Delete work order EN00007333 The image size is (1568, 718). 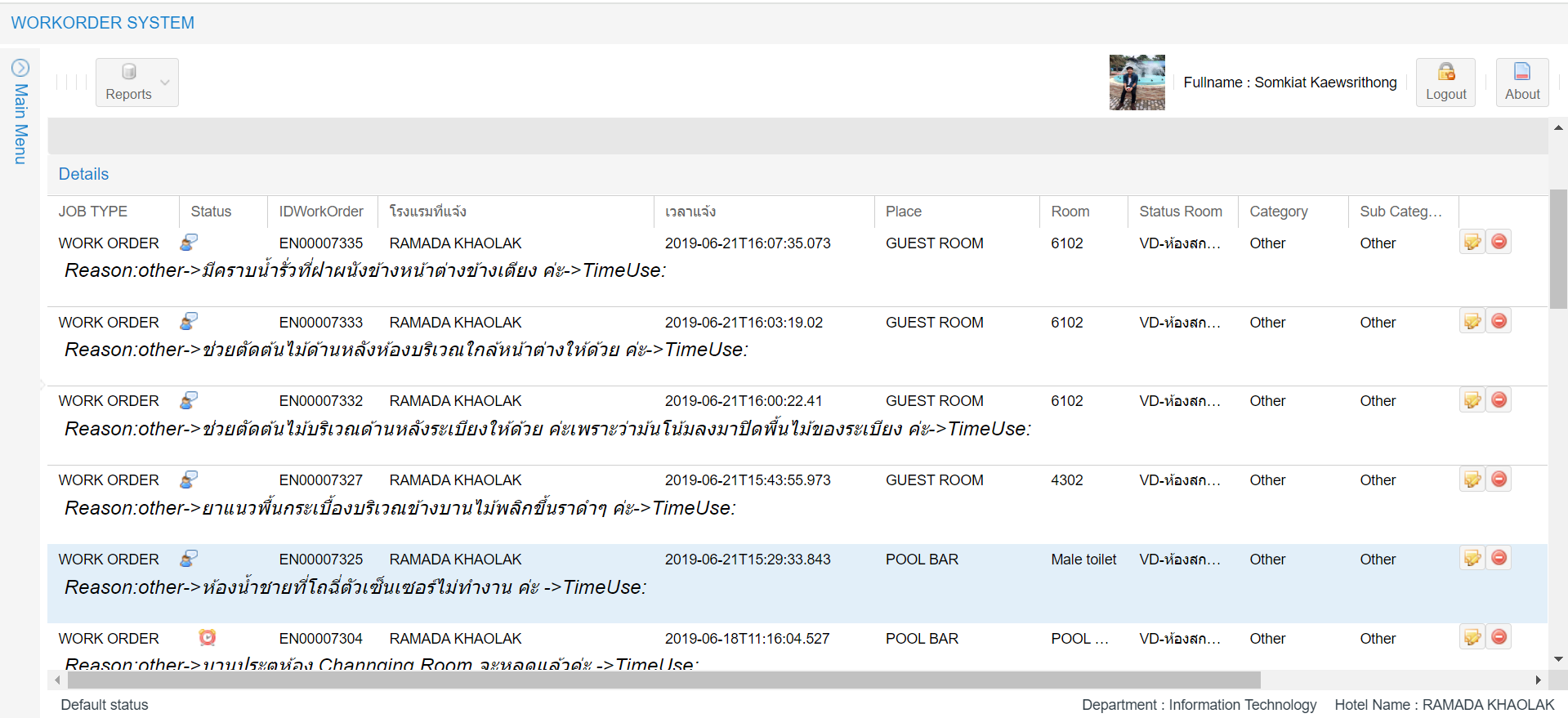[1499, 321]
